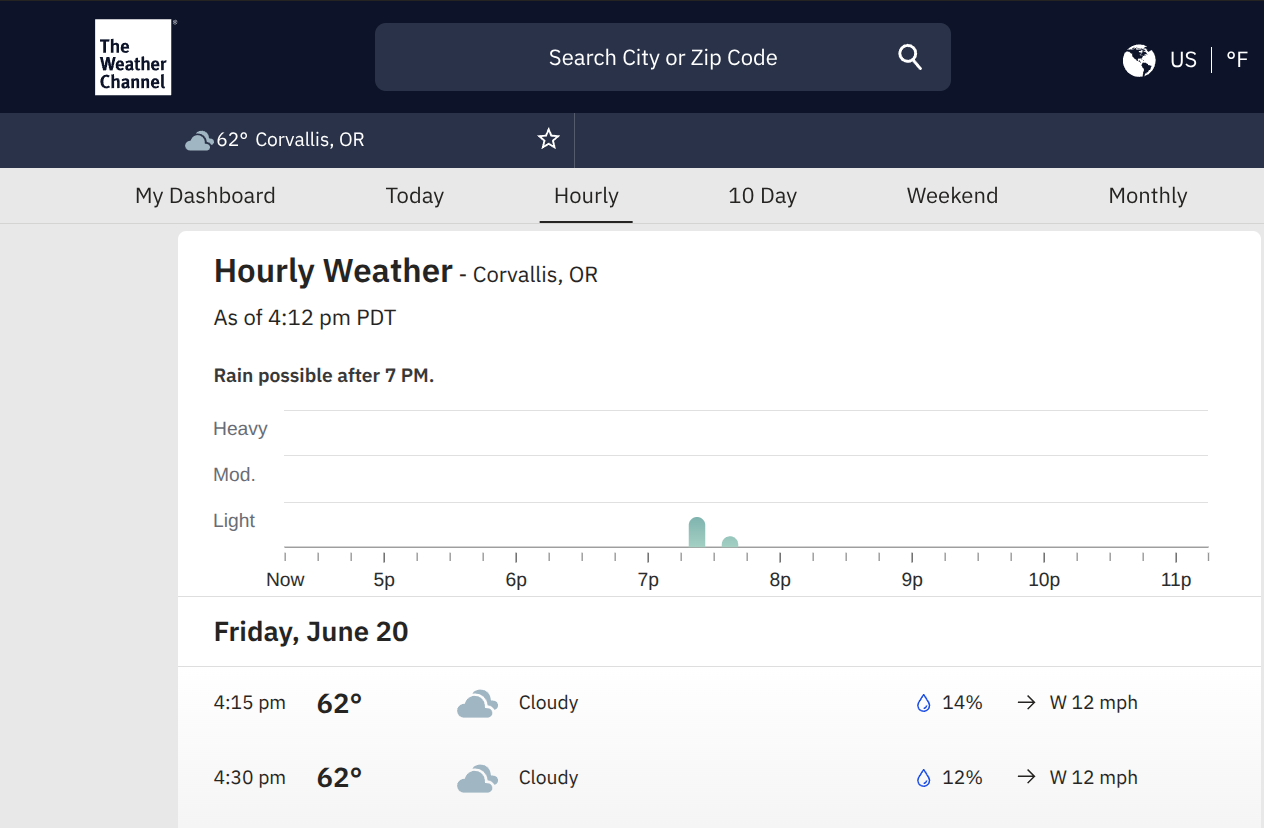1264x828 pixels.
Task: Open the US region selector
Action: (x=1183, y=60)
